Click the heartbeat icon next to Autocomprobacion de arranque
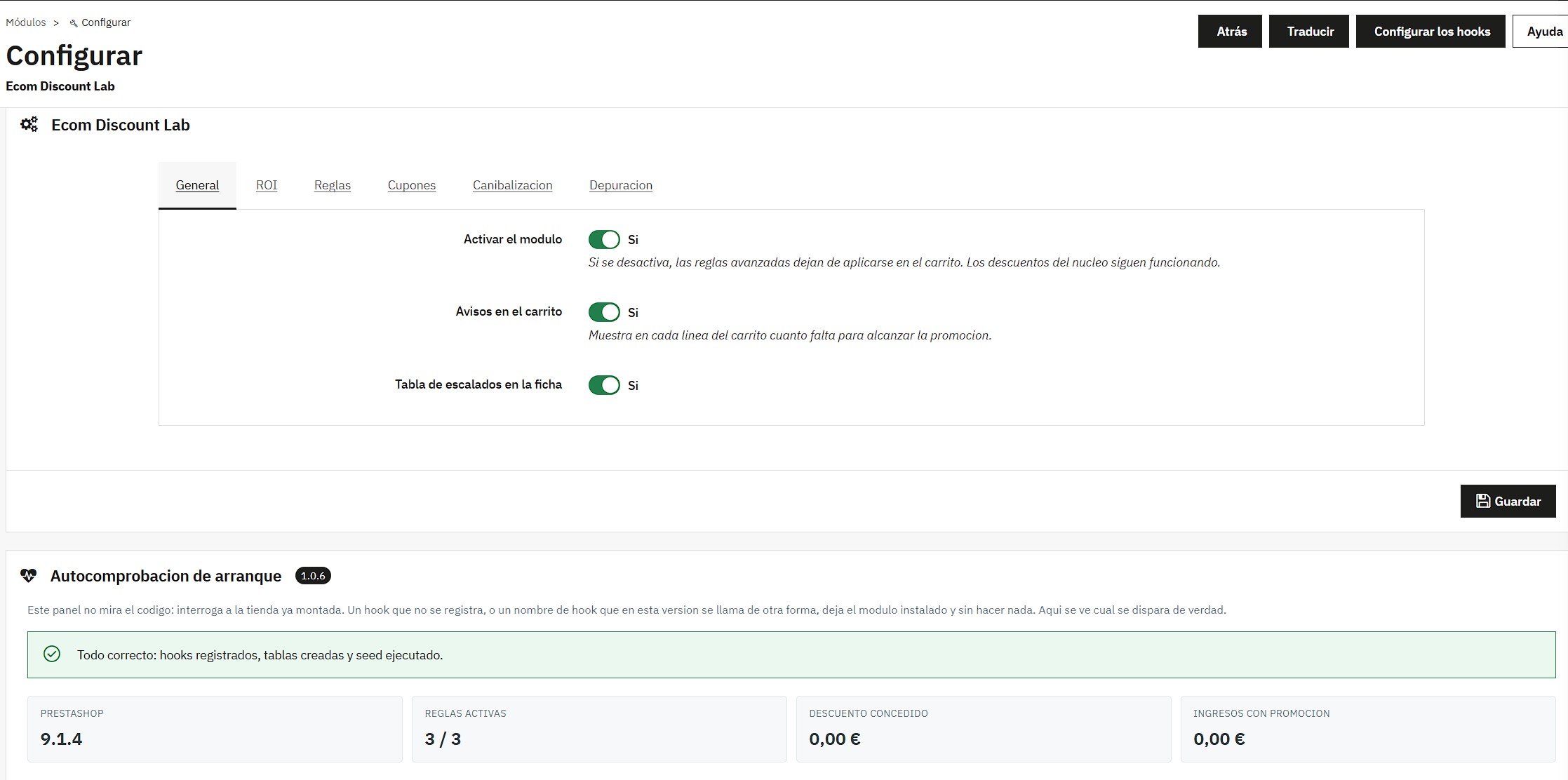Viewport: 1568px width, 780px height. tap(28, 576)
